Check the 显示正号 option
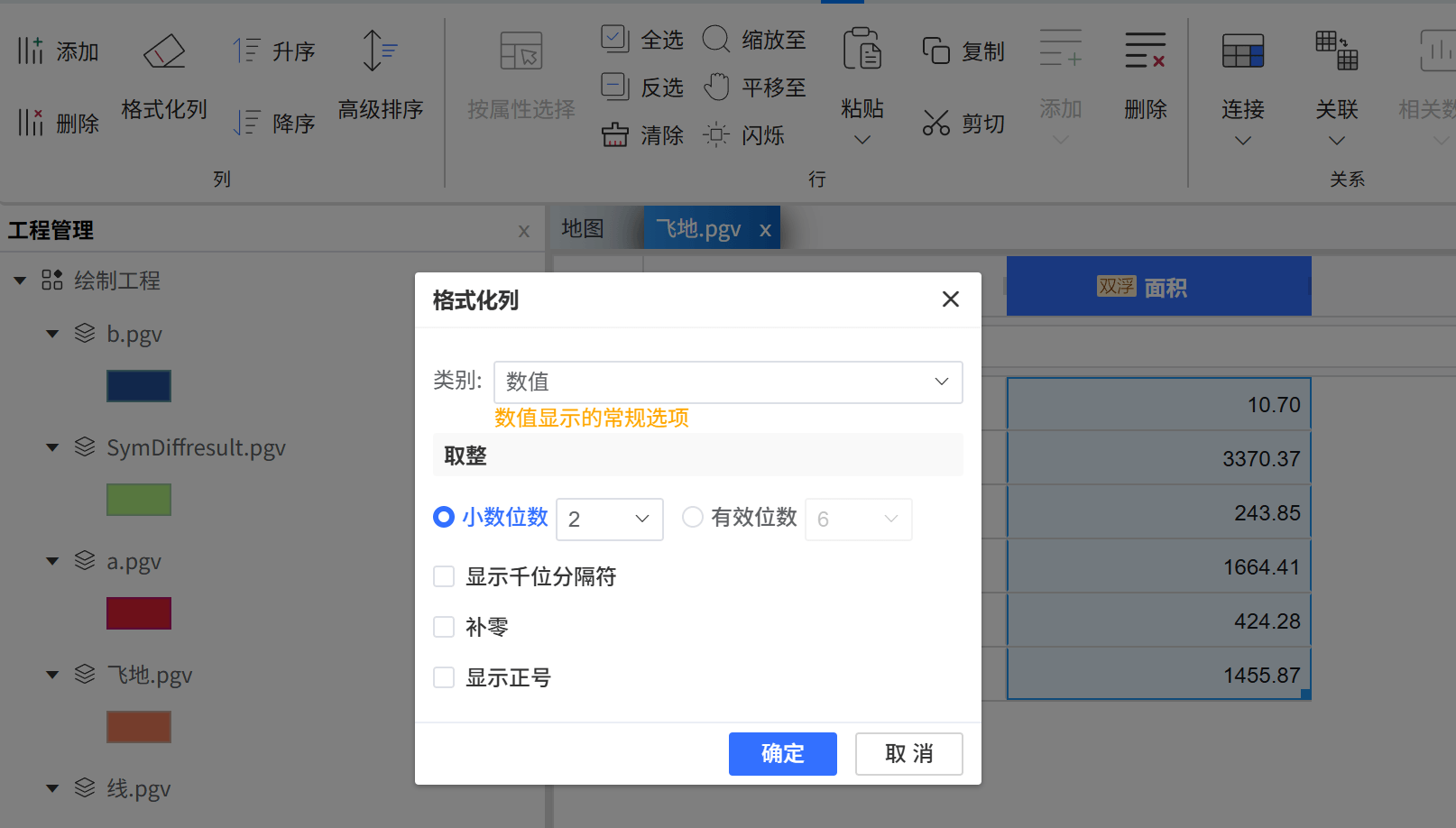The width and height of the screenshot is (1456, 828). pos(444,677)
